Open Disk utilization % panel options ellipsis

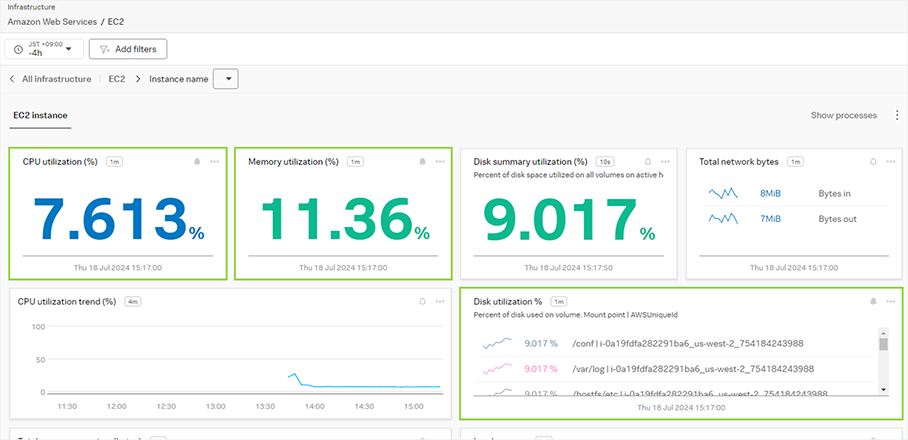pyautogui.click(x=890, y=301)
